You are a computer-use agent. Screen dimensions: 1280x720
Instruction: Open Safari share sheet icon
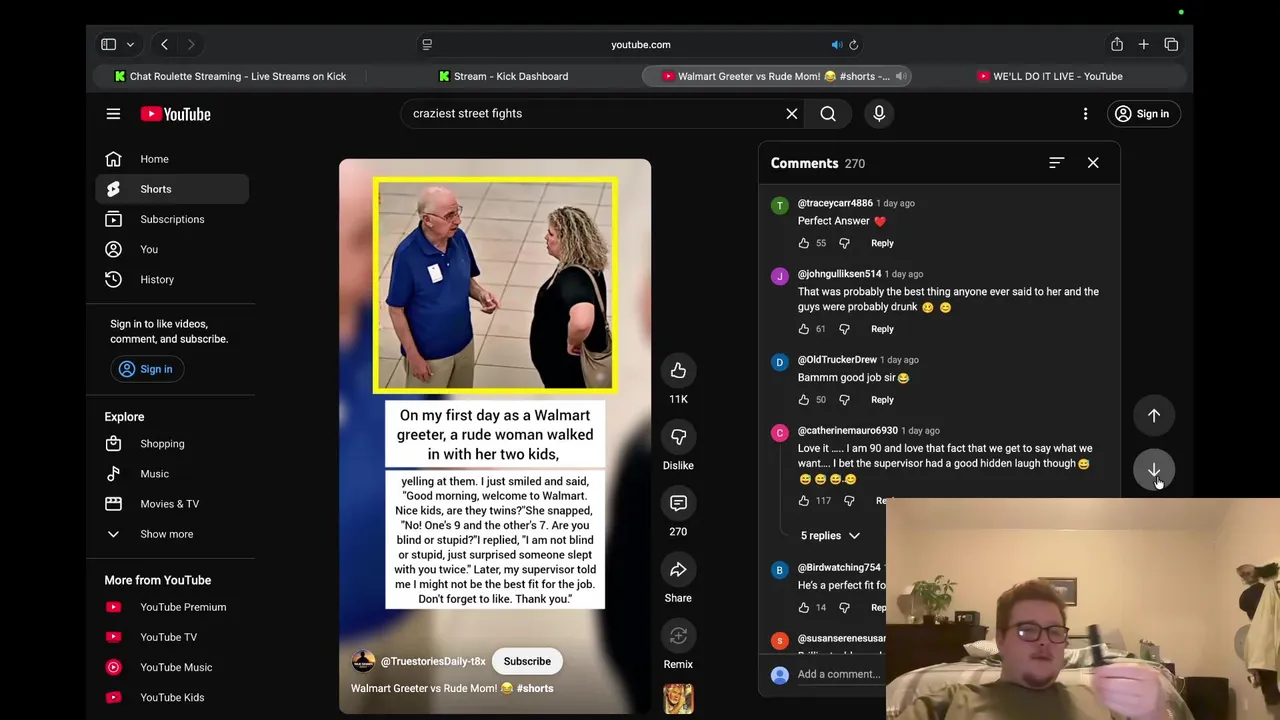(1117, 45)
